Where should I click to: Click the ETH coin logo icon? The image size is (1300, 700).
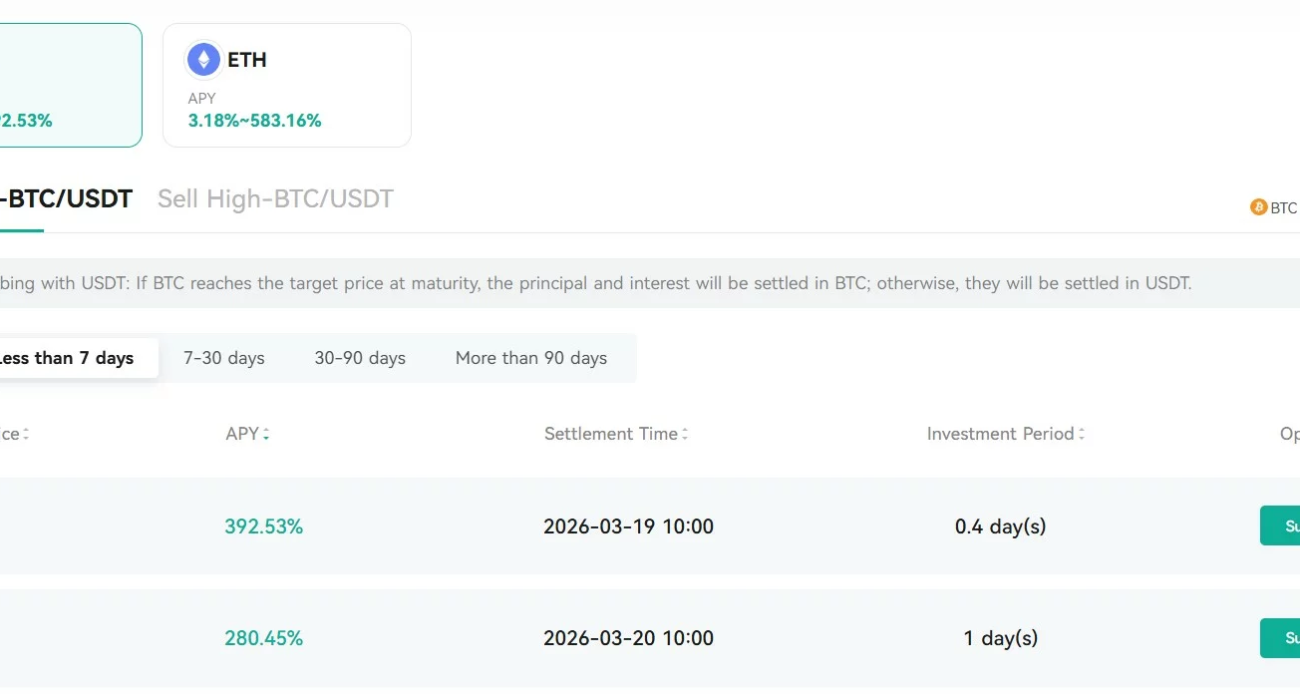[x=204, y=60]
